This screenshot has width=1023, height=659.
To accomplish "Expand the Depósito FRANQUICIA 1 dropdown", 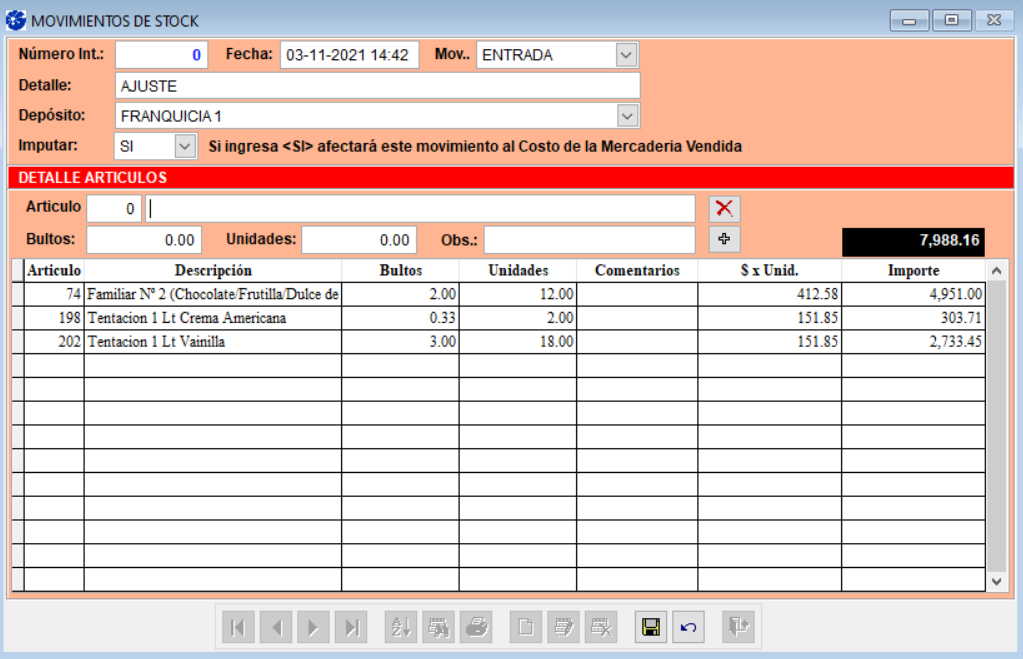I will [627, 116].
